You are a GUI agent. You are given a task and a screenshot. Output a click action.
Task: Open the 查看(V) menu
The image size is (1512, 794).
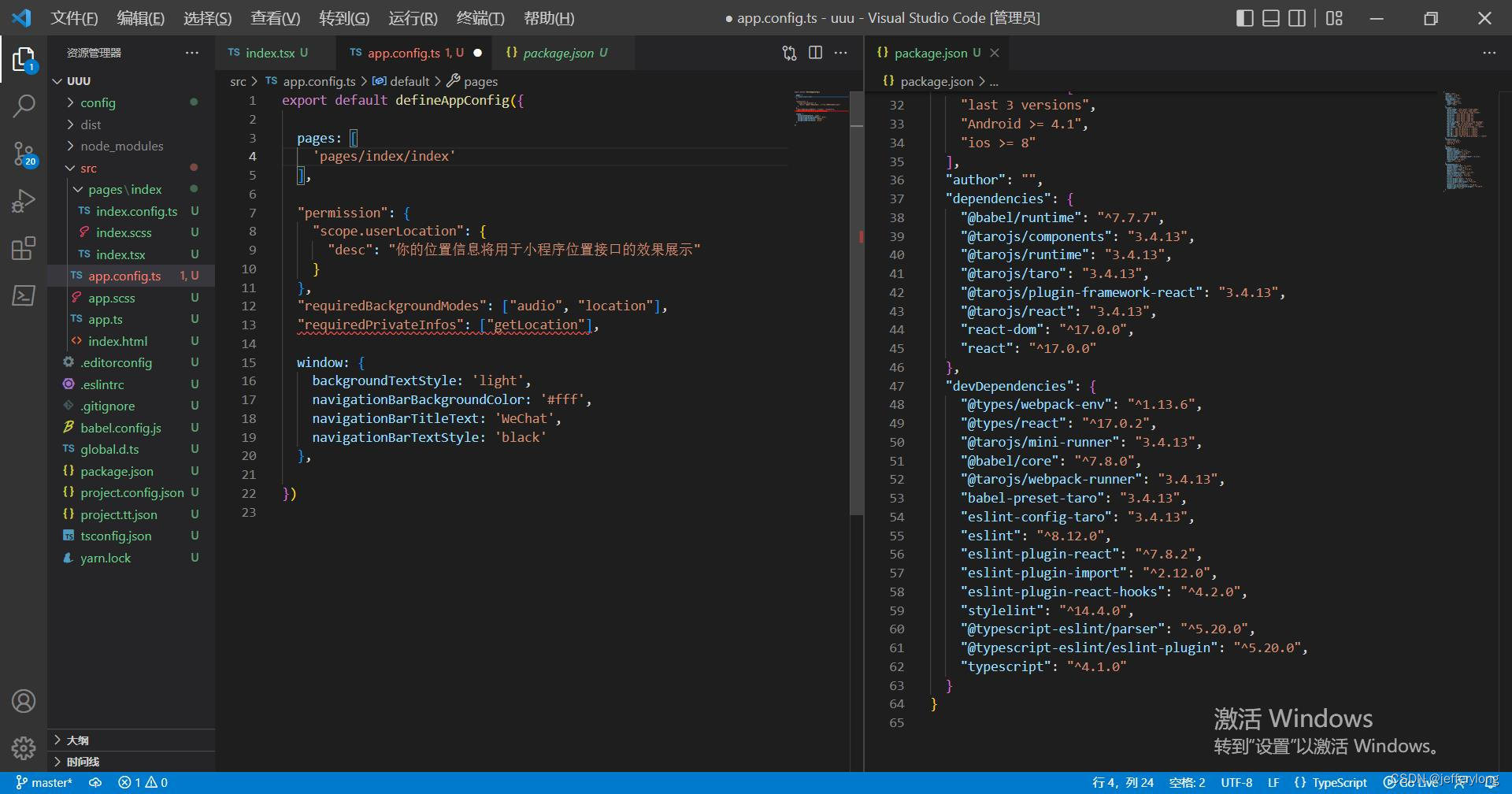(x=275, y=18)
